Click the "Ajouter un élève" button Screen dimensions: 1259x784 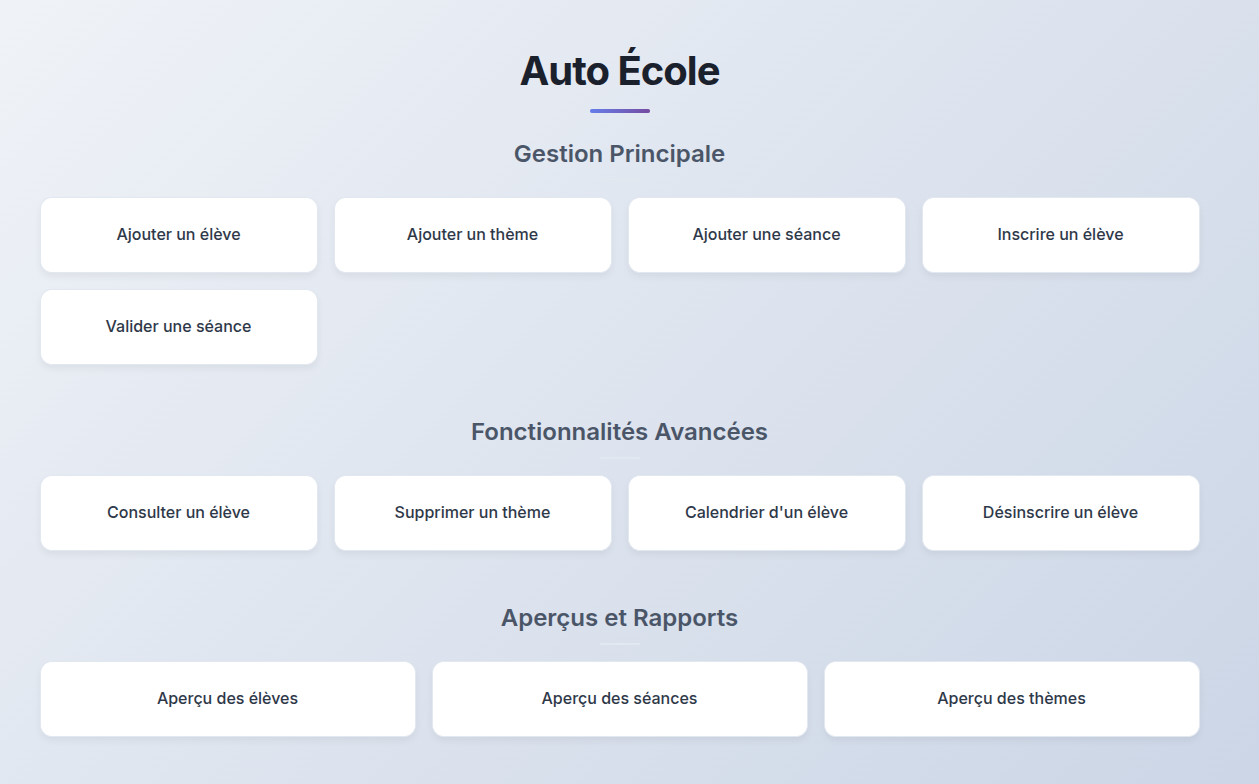point(178,234)
